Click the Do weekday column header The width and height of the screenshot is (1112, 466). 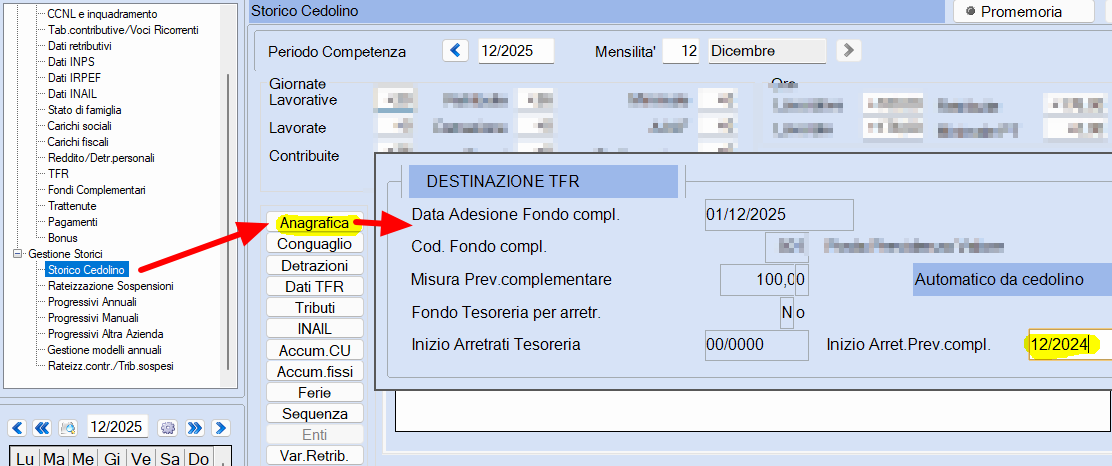[198, 459]
